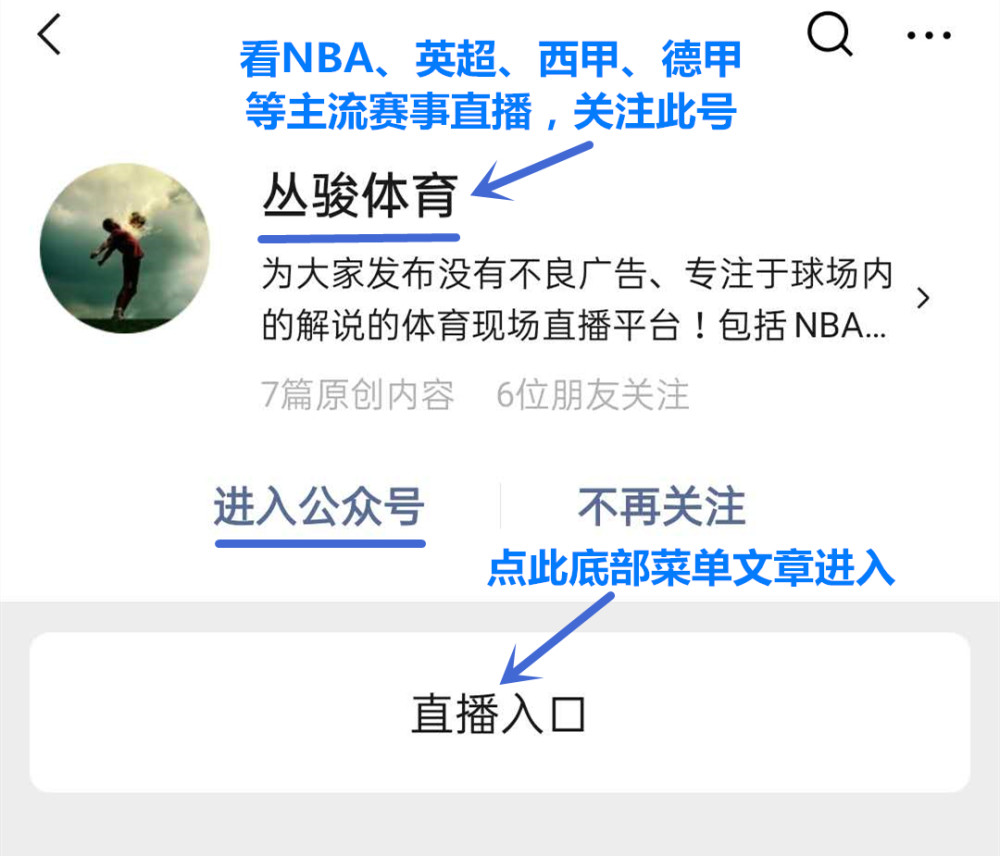Click blue text 看NBA、英超、西甲、德甲

(491, 59)
